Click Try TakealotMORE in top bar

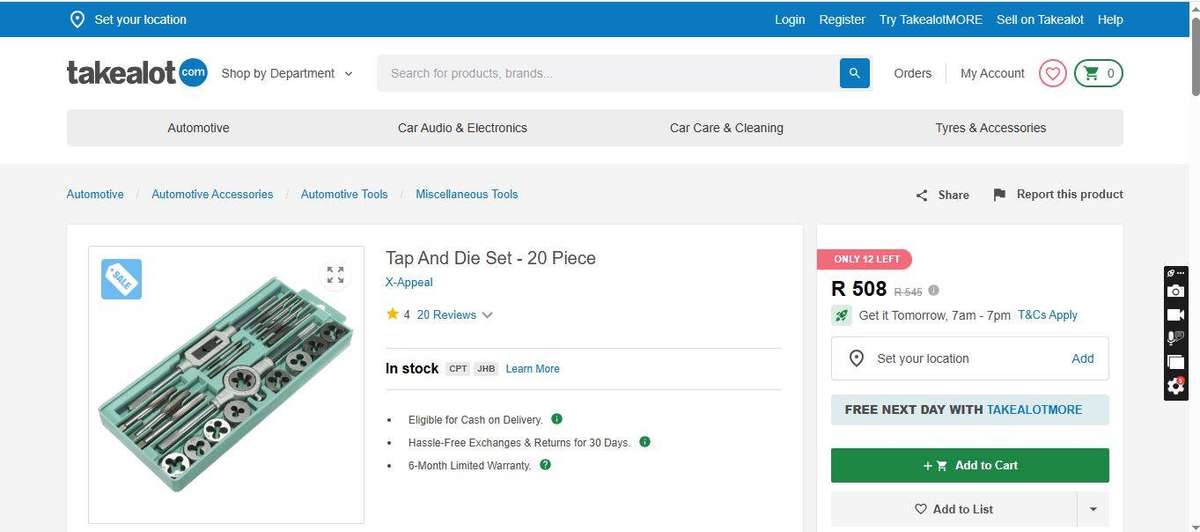(x=931, y=19)
